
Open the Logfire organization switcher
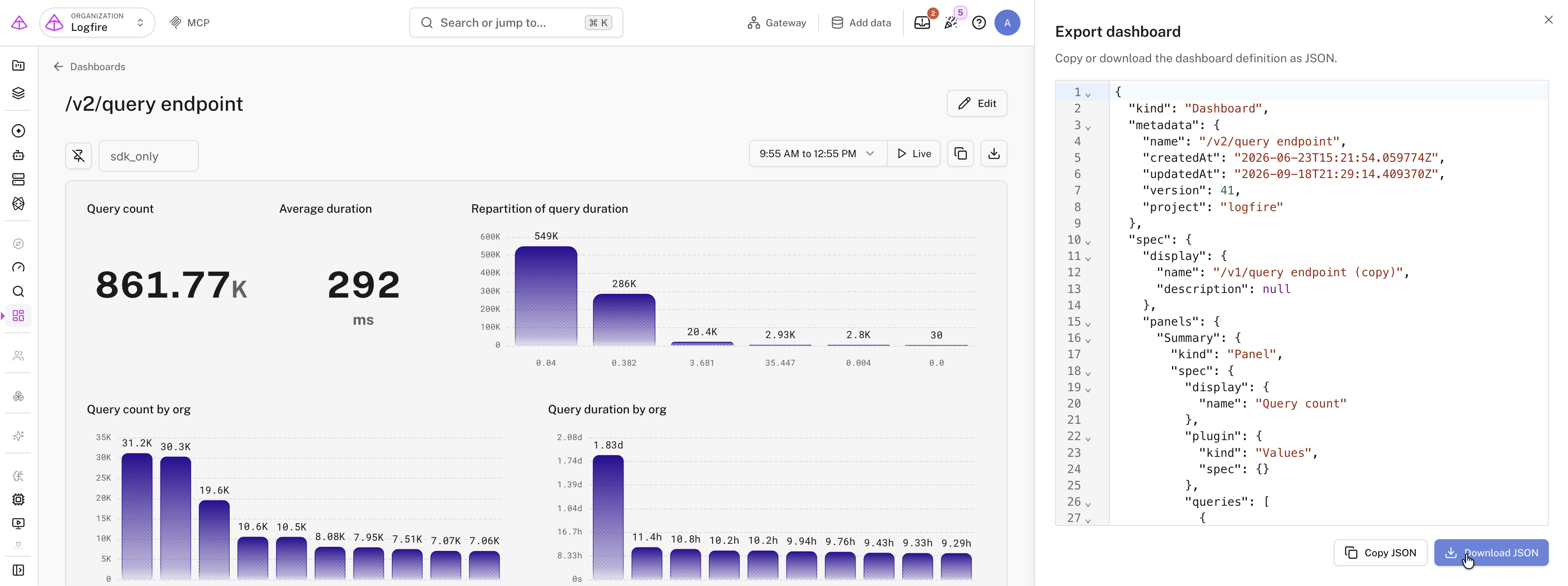coord(97,23)
